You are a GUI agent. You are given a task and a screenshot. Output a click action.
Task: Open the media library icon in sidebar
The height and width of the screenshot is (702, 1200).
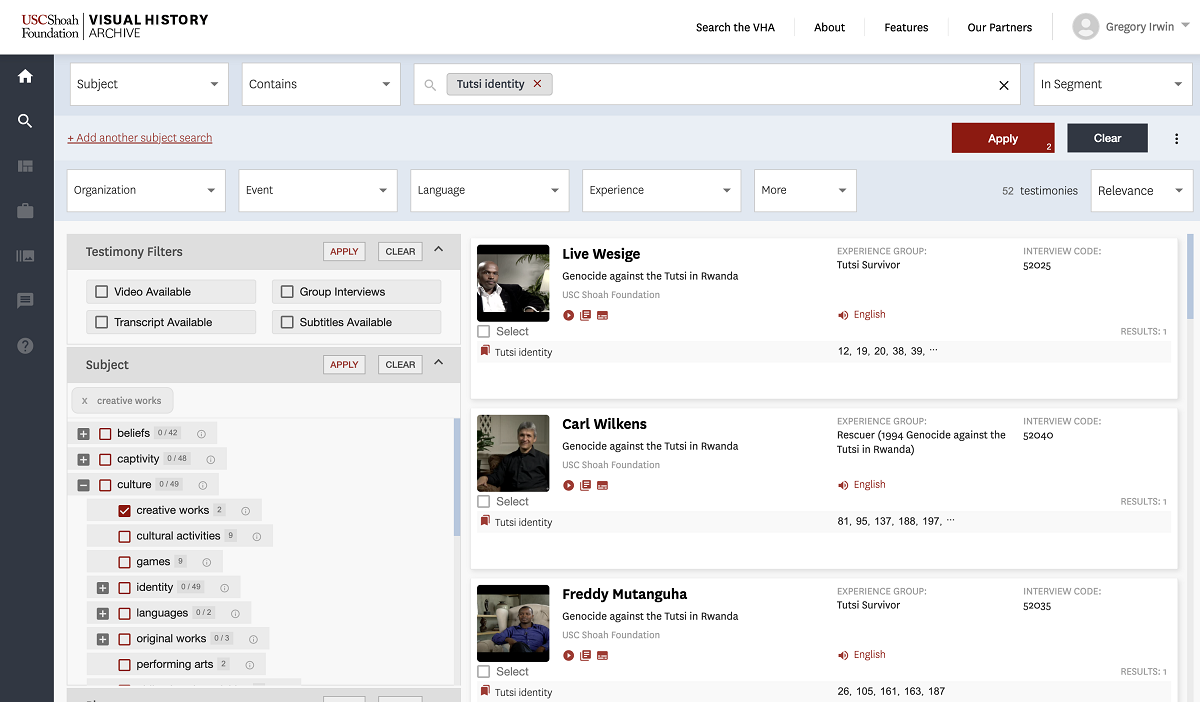pos(25,256)
